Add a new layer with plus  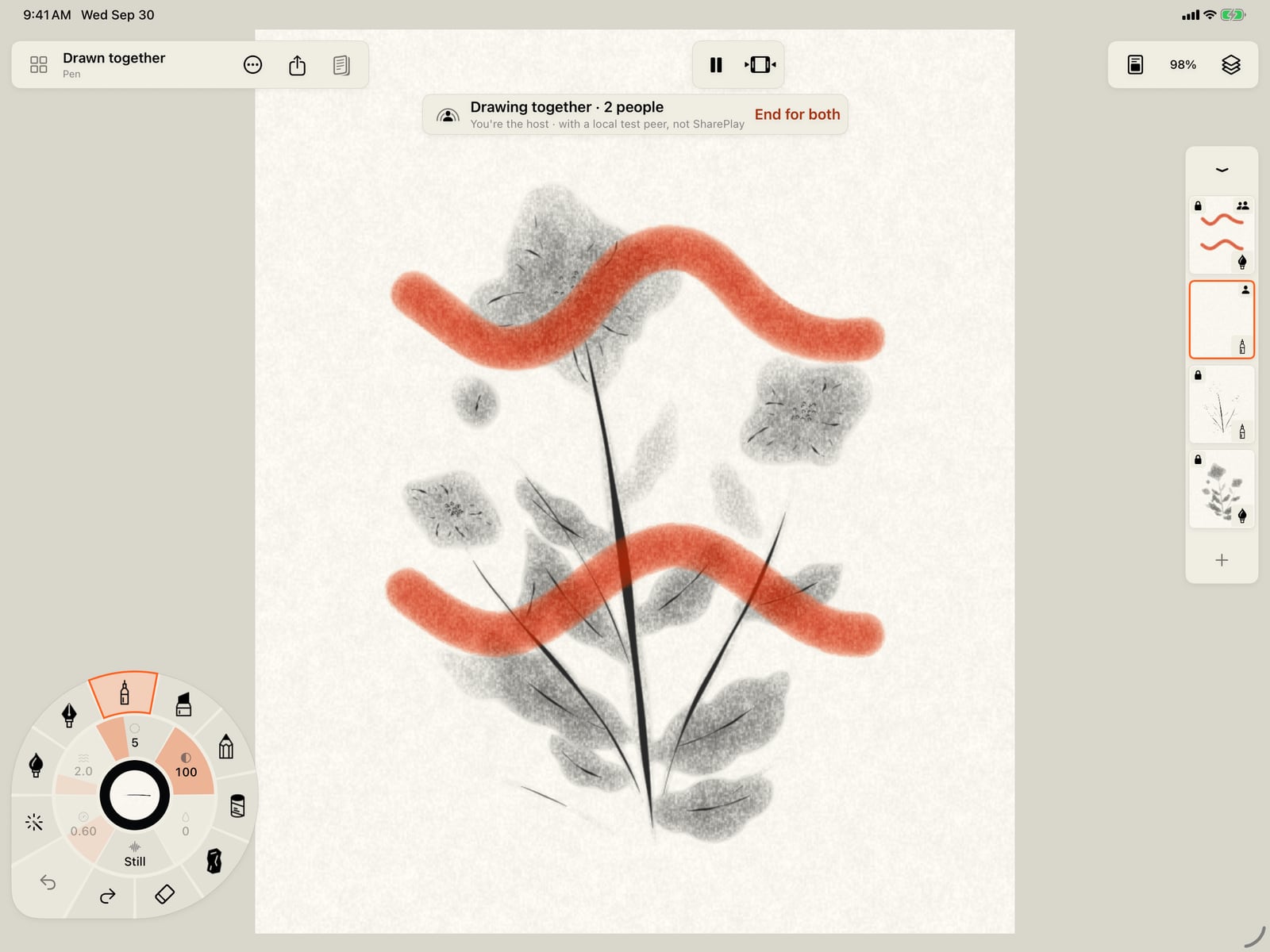1222,560
